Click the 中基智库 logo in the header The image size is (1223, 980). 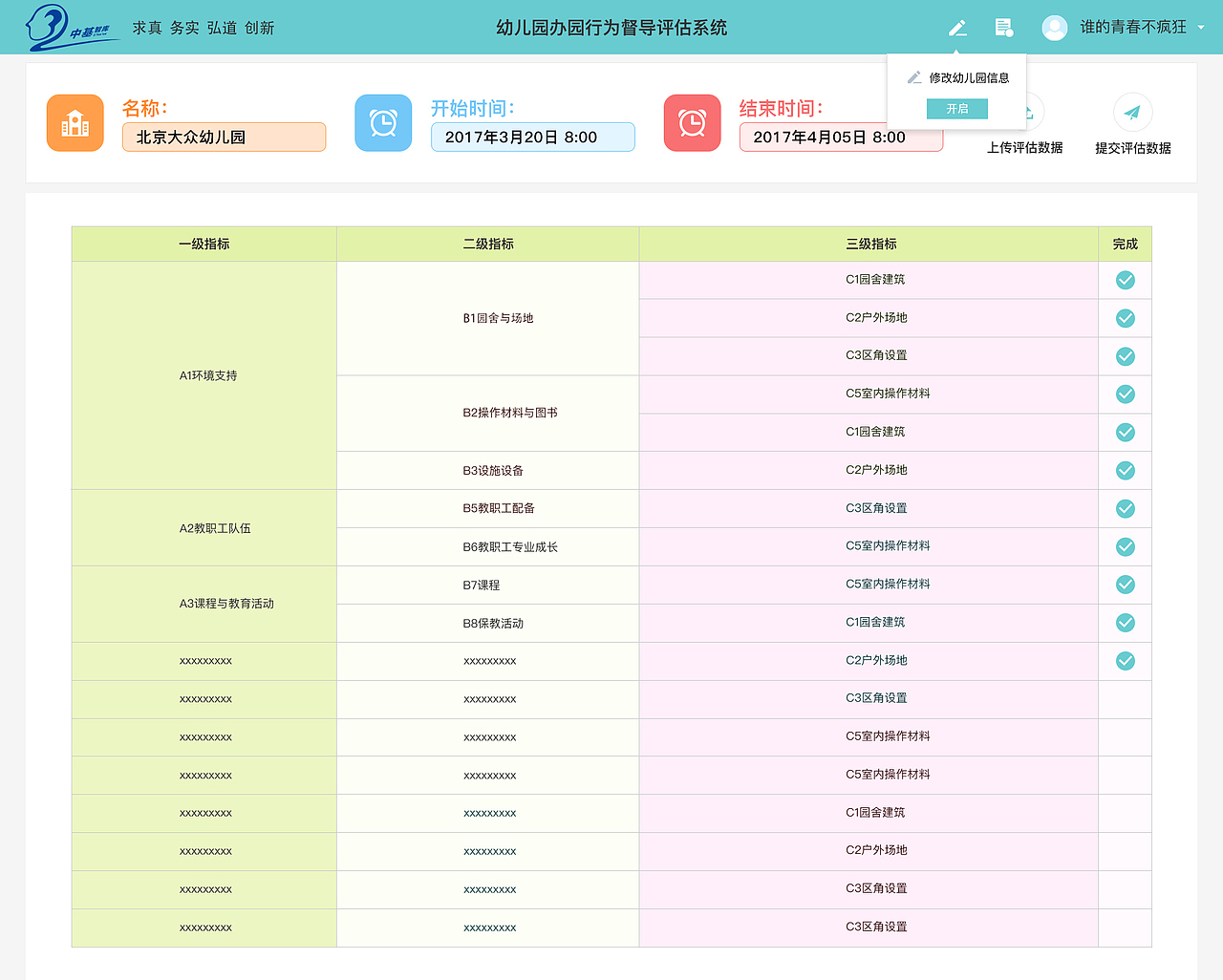coord(59,26)
